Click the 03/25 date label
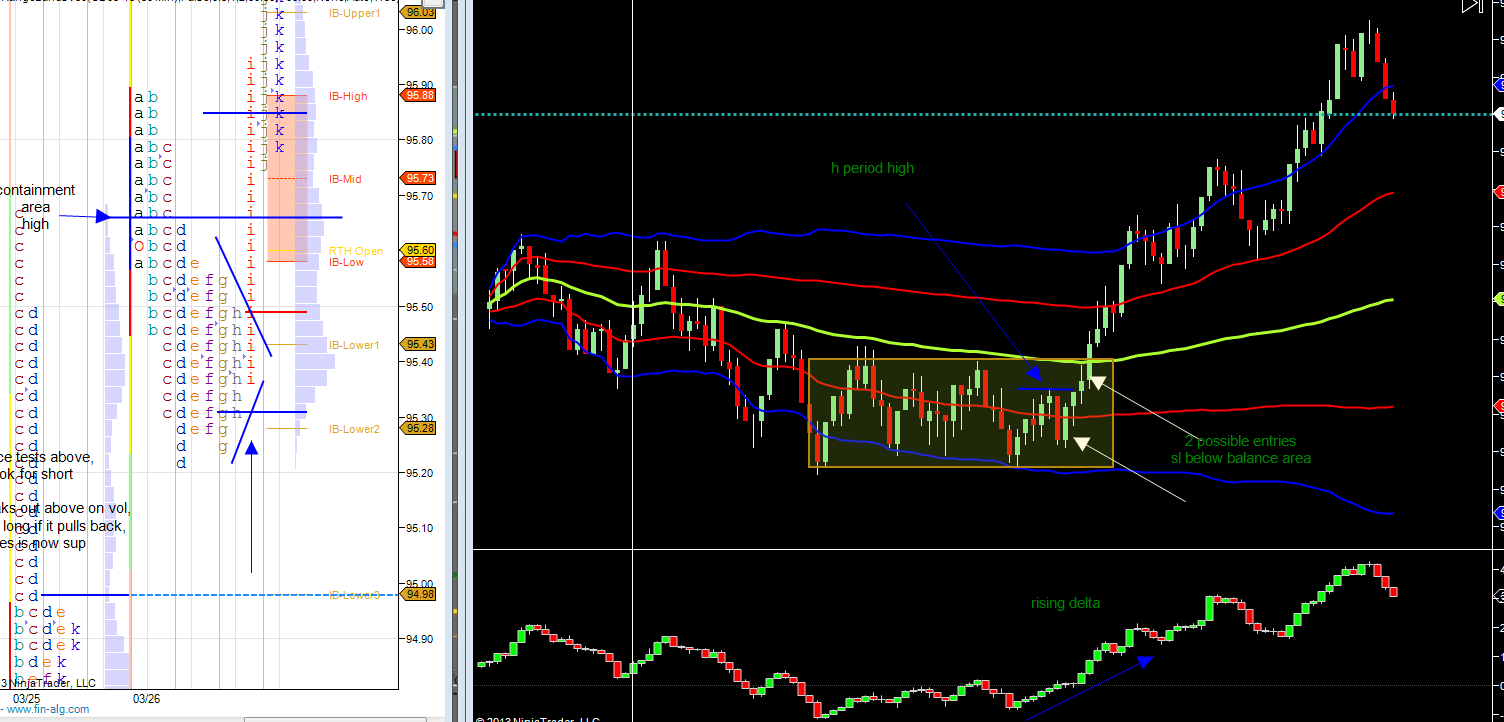 26,697
